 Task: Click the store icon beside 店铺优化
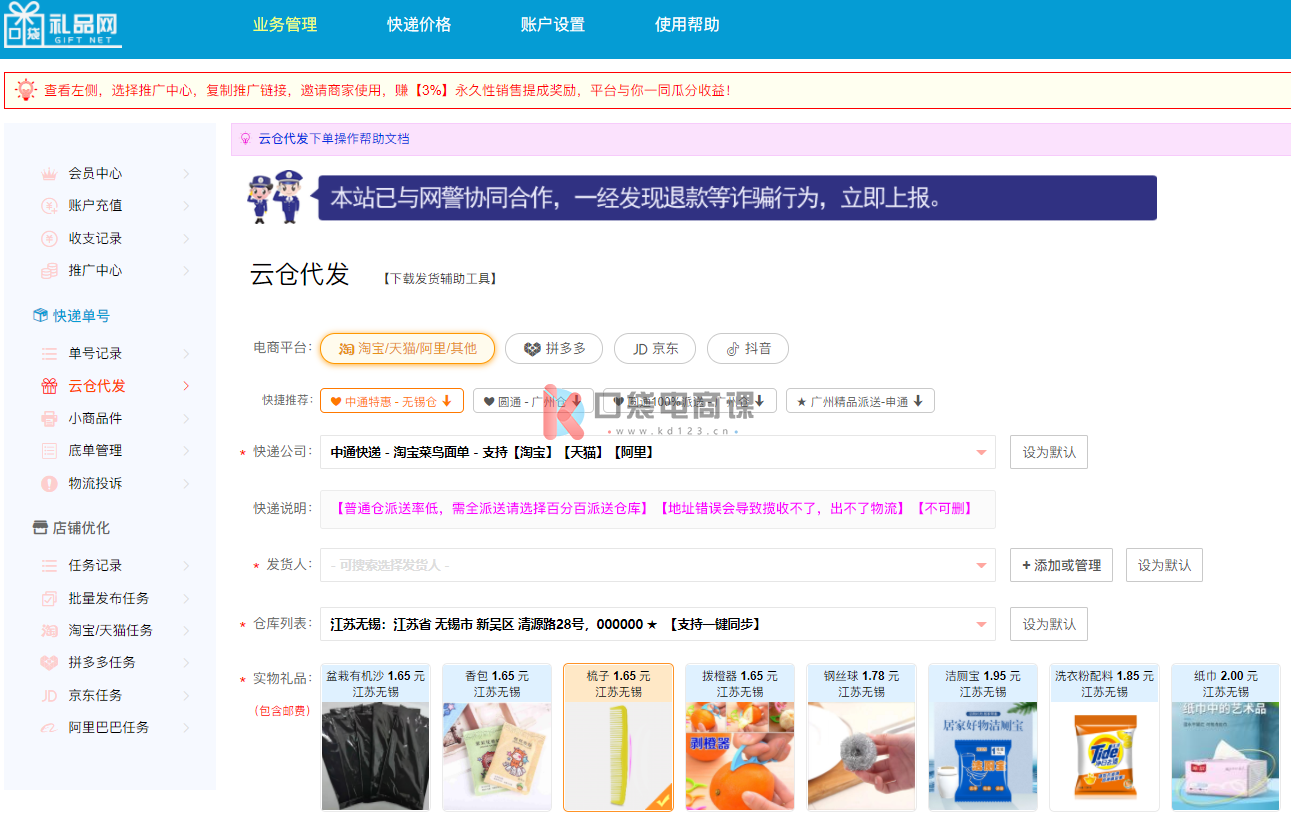pyautogui.click(x=40, y=528)
